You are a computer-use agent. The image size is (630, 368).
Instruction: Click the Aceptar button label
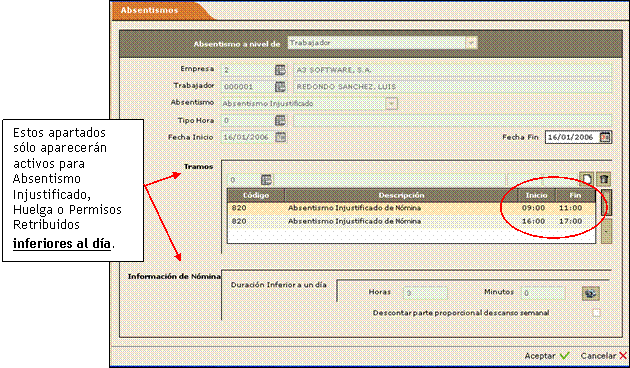click(x=540, y=356)
